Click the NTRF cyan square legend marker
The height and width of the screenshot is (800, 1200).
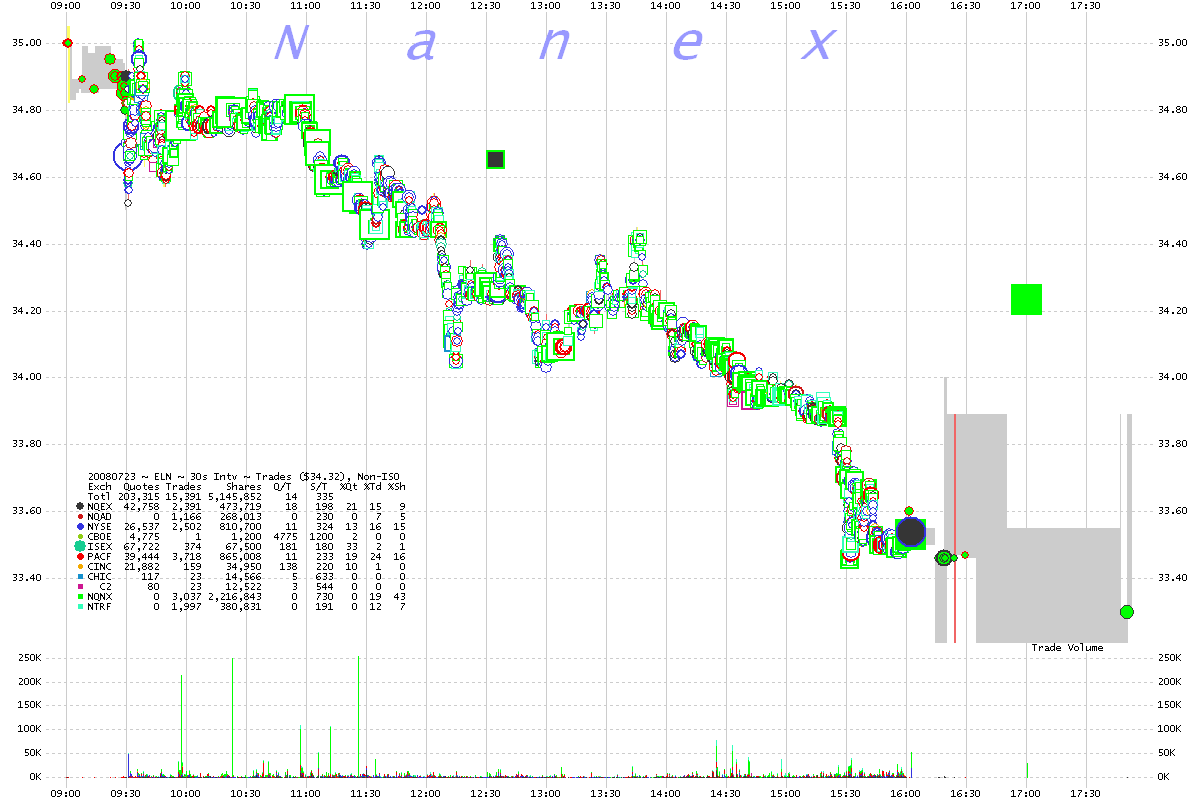[81, 606]
